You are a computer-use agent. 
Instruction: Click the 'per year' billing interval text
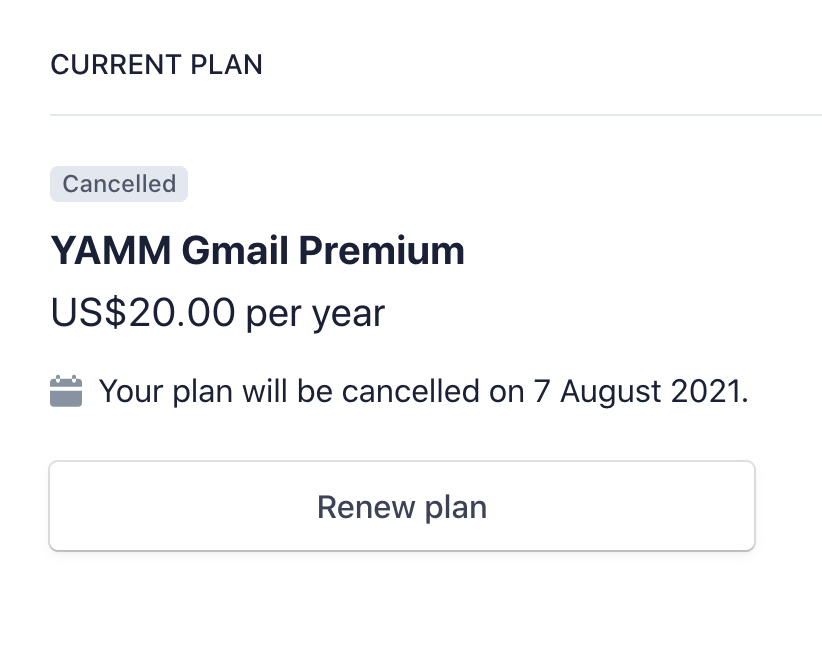[x=315, y=316]
